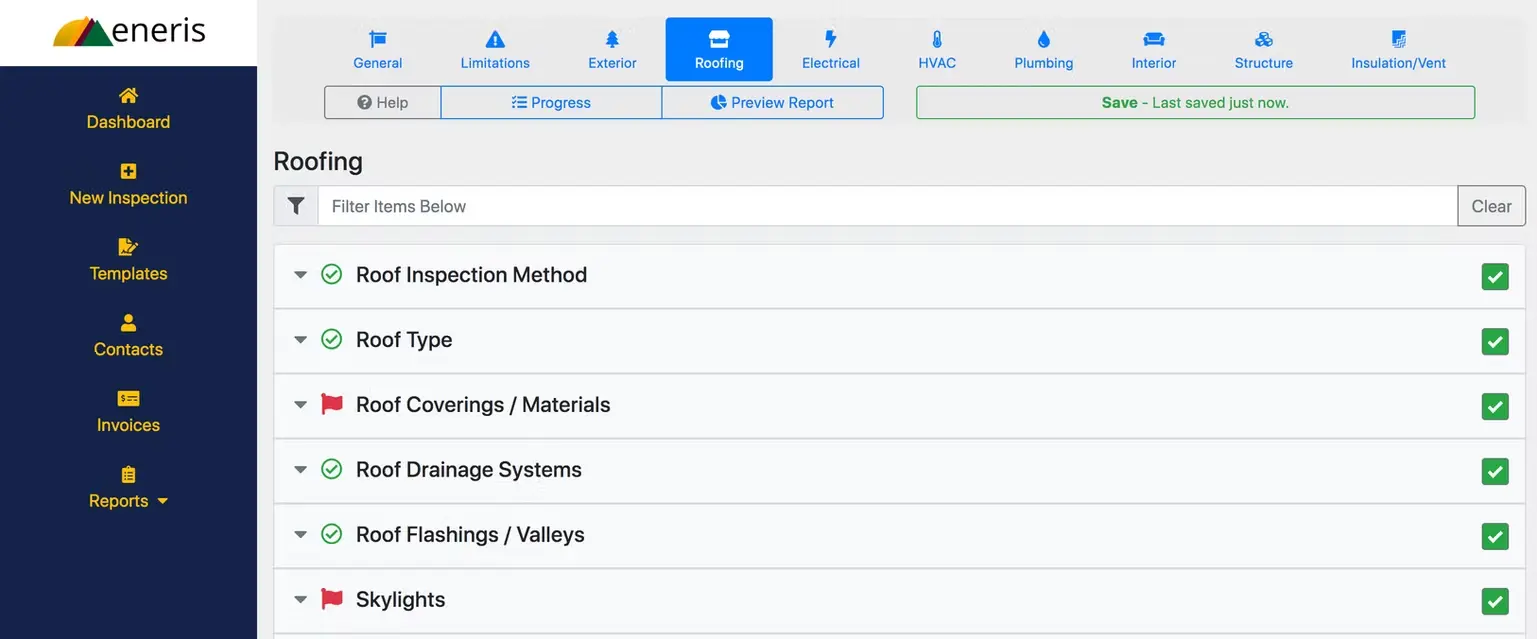
Task: Click the green check circle on Roof Inspection Method
Action: (x=331, y=274)
